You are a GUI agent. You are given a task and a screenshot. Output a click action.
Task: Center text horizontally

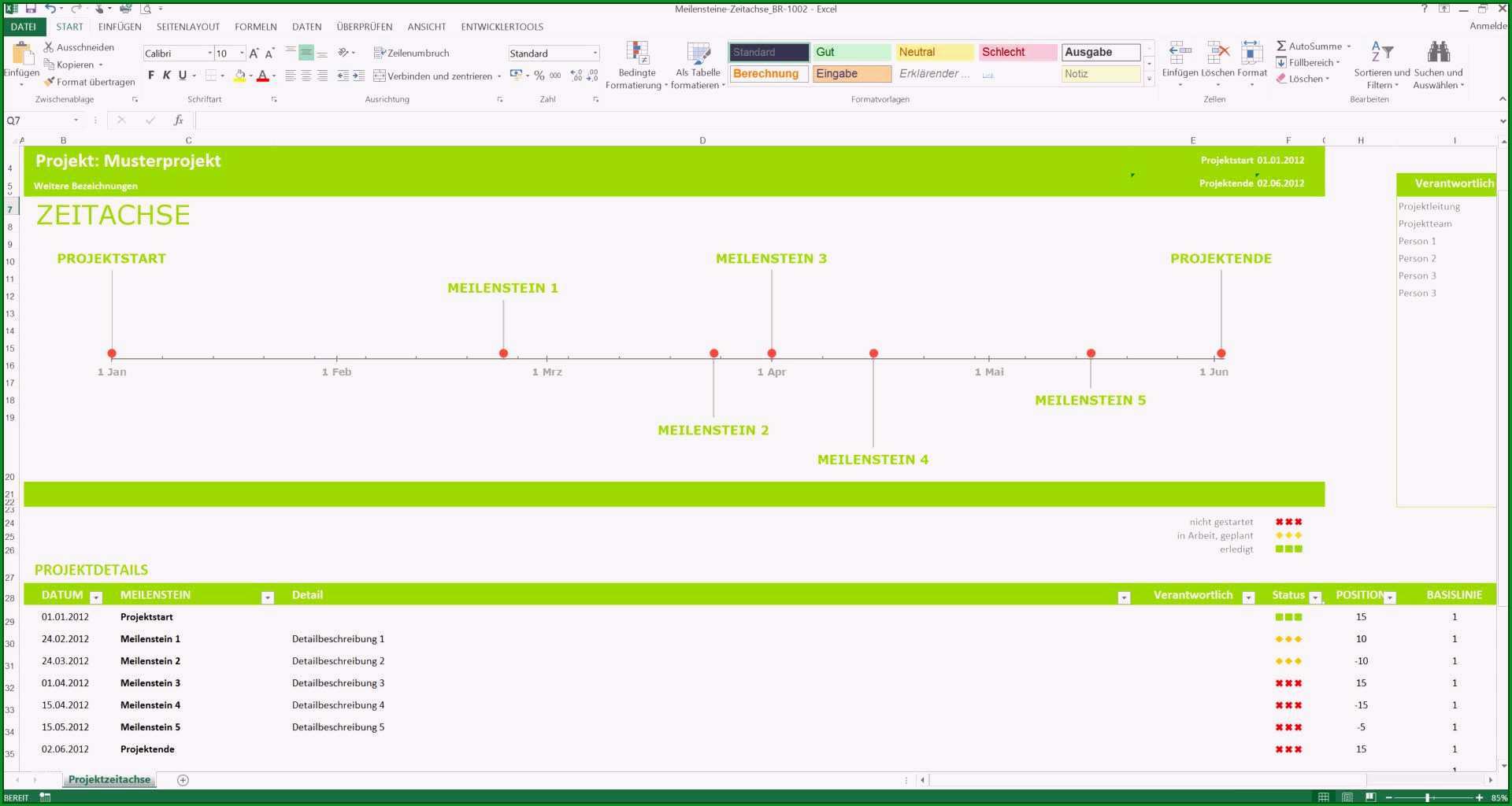pyautogui.click(x=306, y=76)
